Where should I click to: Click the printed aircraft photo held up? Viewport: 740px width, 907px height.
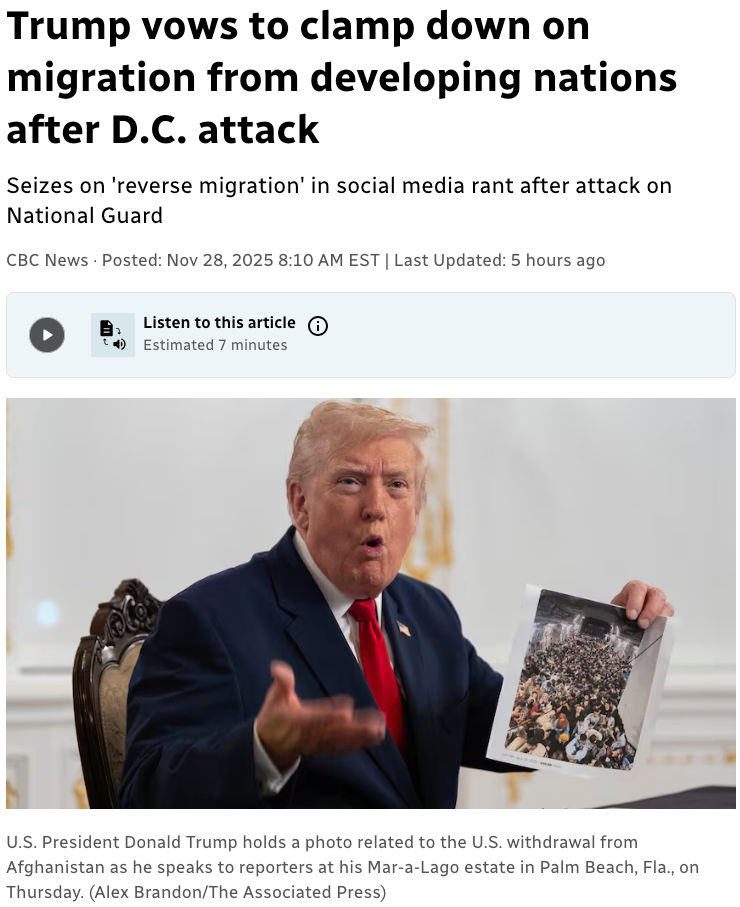[579, 678]
